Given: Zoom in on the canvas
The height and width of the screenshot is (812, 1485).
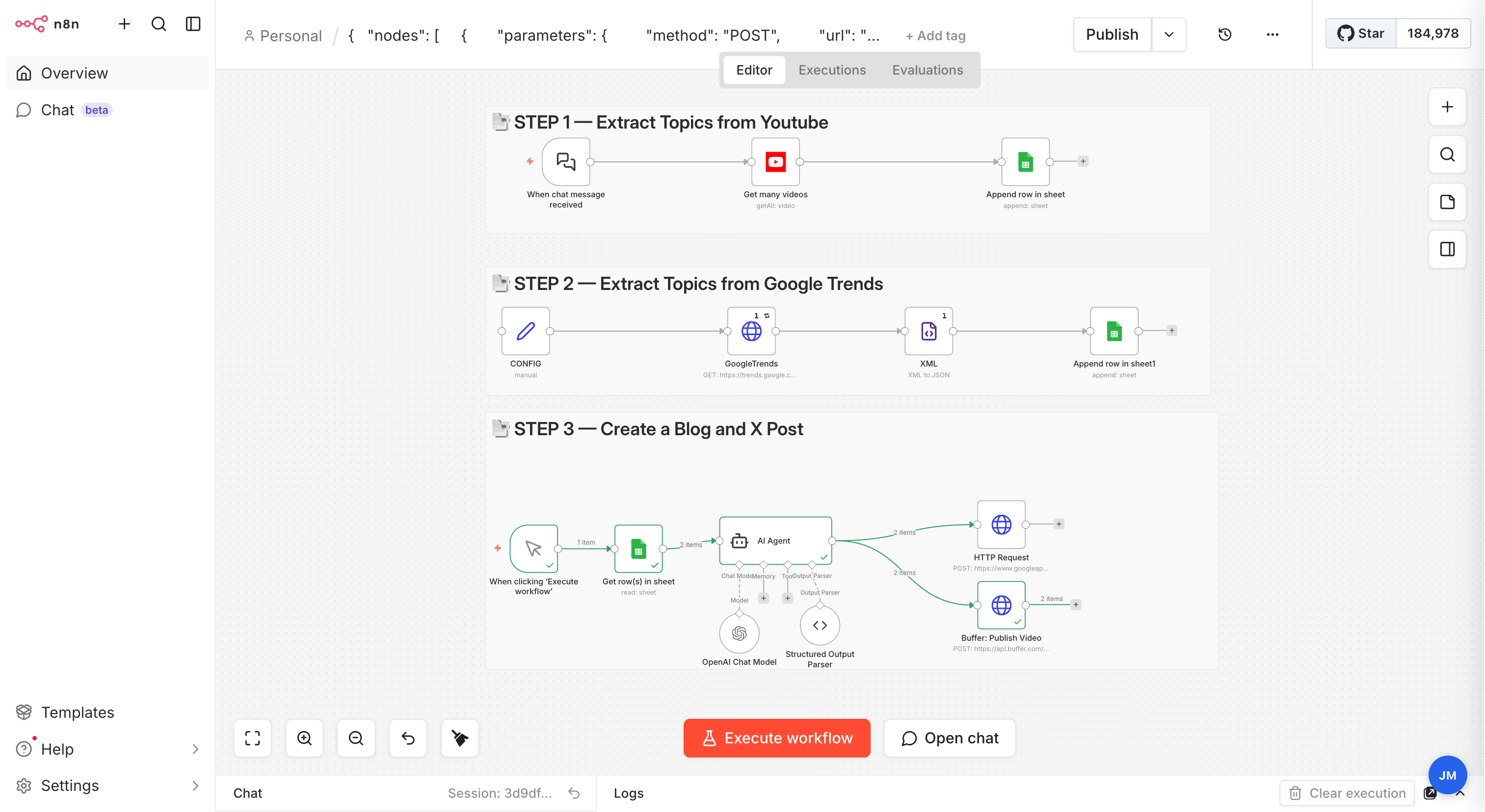Looking at the screenshot, I should pyautogui.click(x=304, y=738).
